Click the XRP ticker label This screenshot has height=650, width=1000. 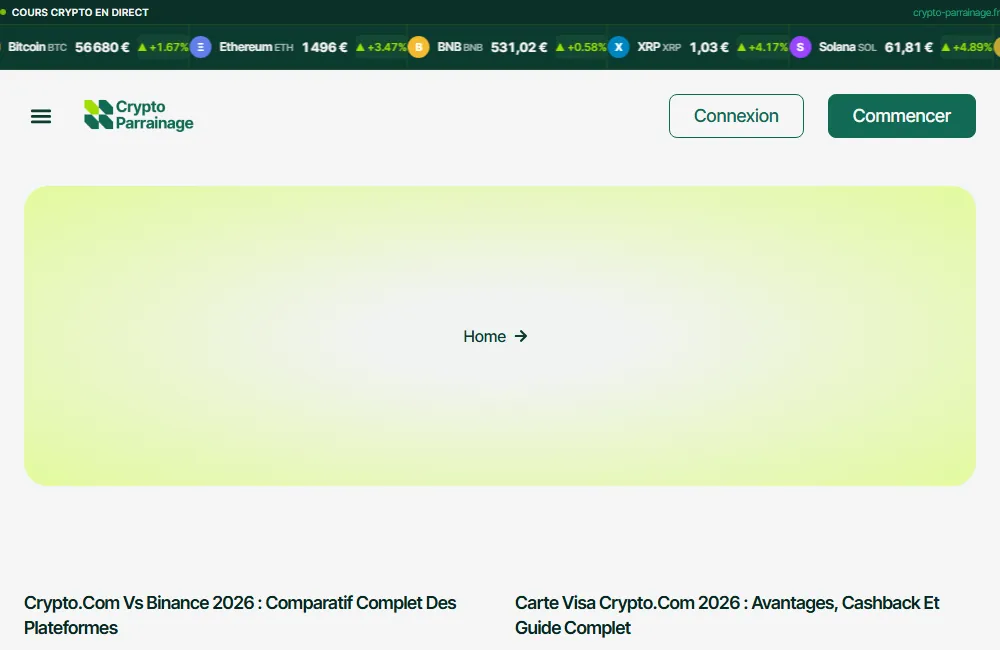(659, 47)
